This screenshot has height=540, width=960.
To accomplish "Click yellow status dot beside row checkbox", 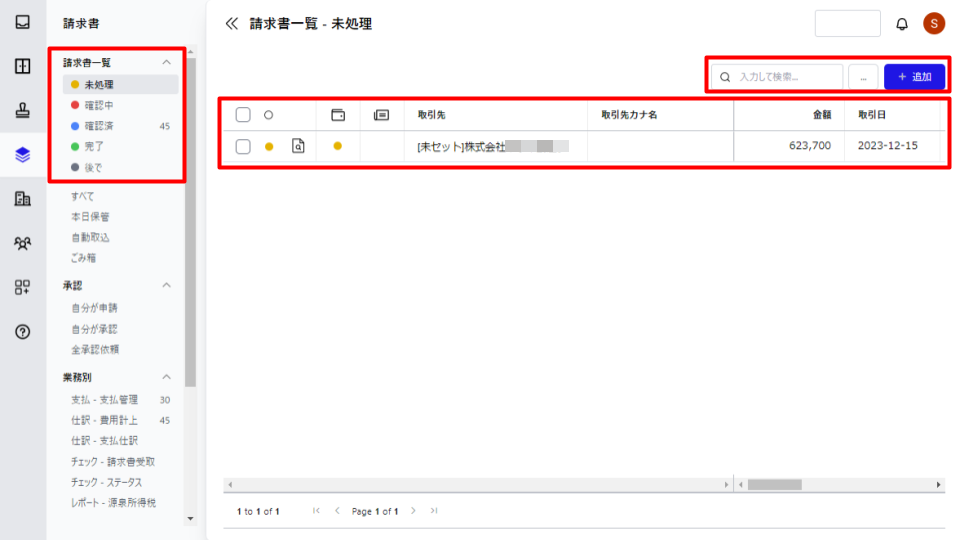I will click(x=269, y=146).
